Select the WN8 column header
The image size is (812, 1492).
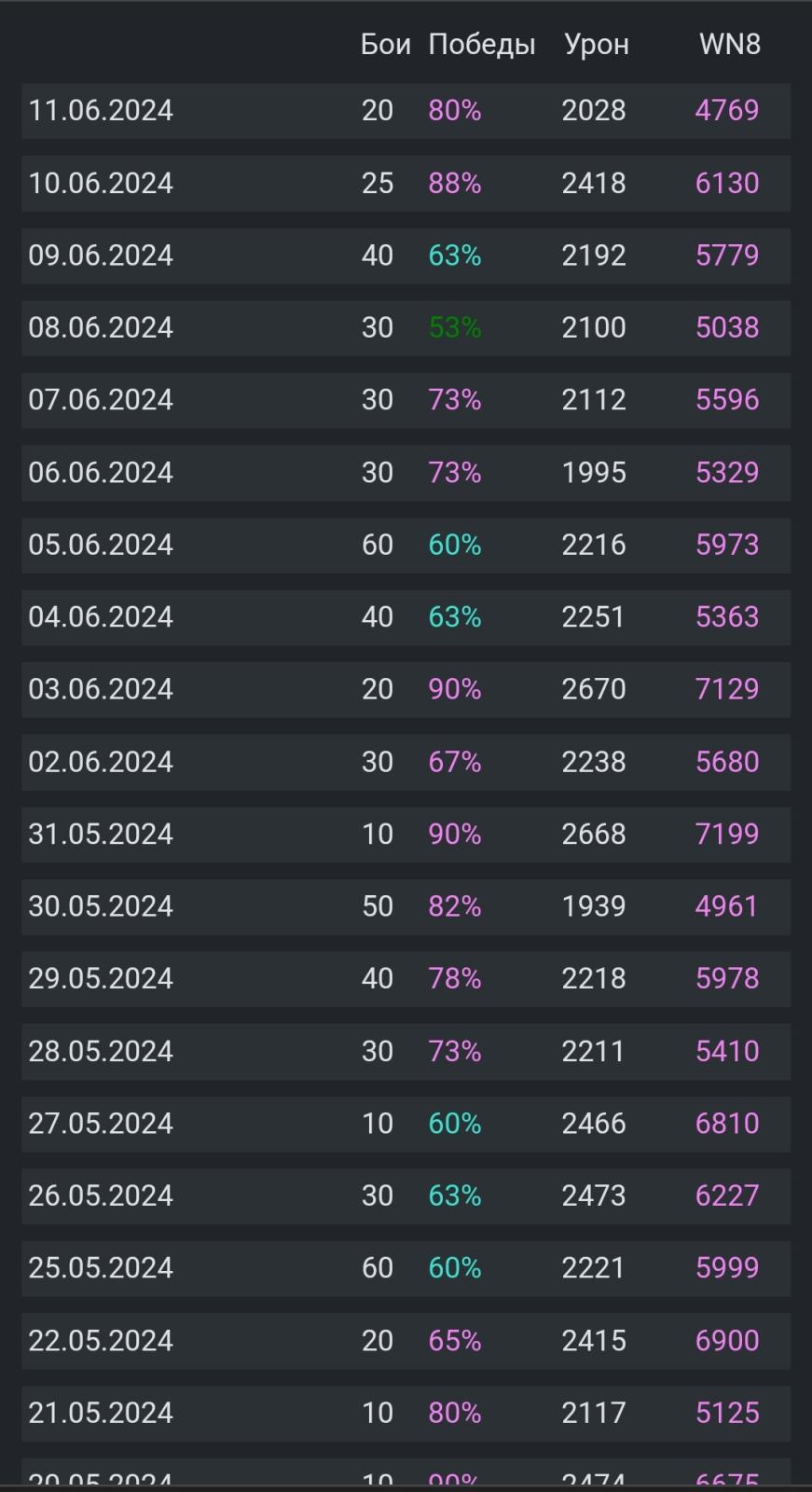click(x=729, y=44)
